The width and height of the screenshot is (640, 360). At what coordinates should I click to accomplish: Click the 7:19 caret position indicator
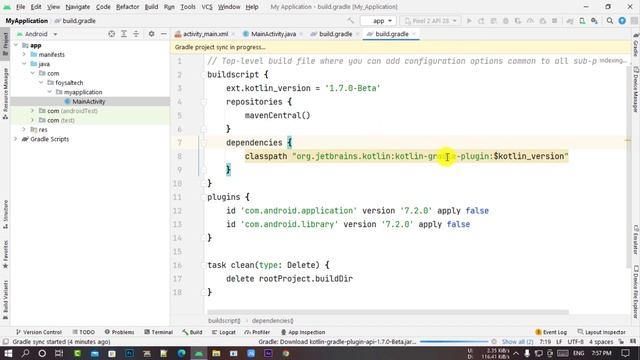point(545,342)
